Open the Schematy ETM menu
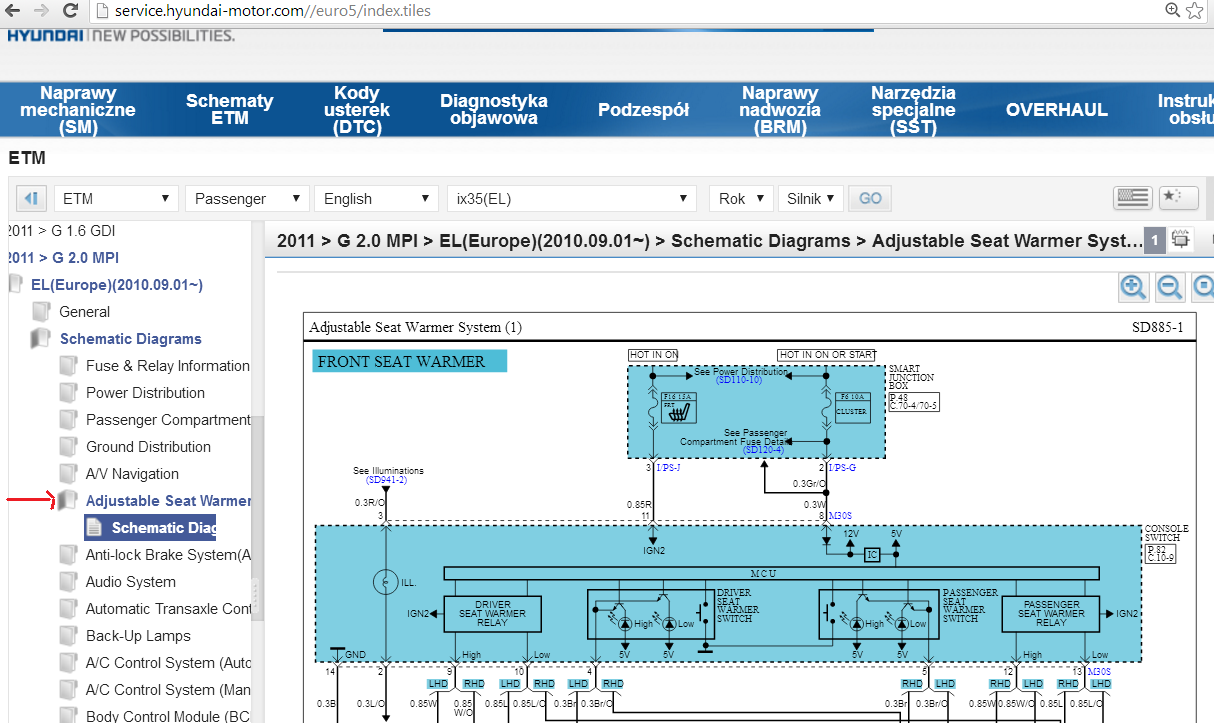1214x723 pixels. (x=229, y=109)
